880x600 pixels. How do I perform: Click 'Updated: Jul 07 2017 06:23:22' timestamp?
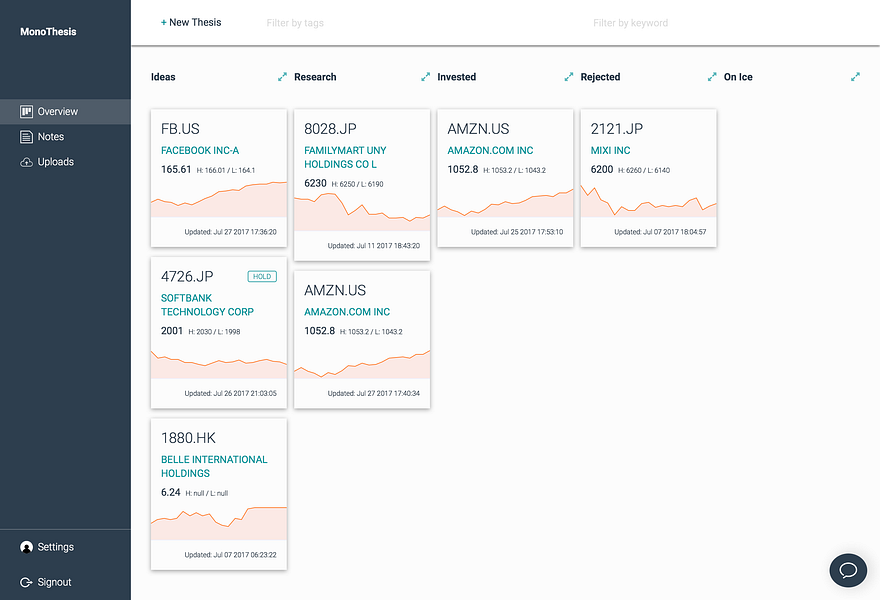point(231,555)
